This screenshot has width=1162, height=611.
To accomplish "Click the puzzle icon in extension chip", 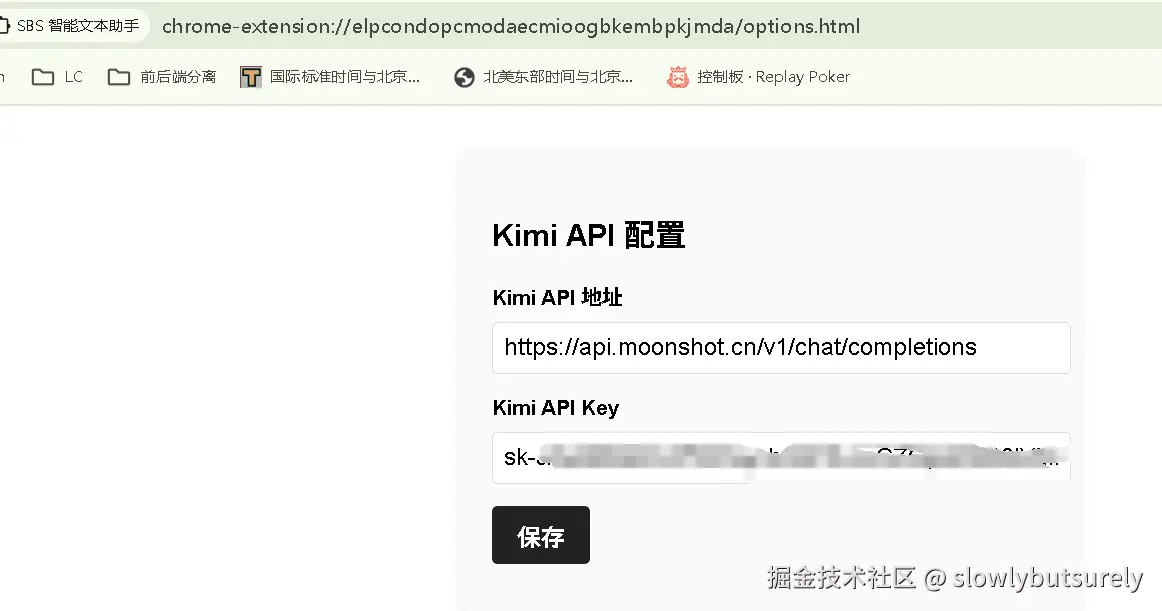I will 3,26.
